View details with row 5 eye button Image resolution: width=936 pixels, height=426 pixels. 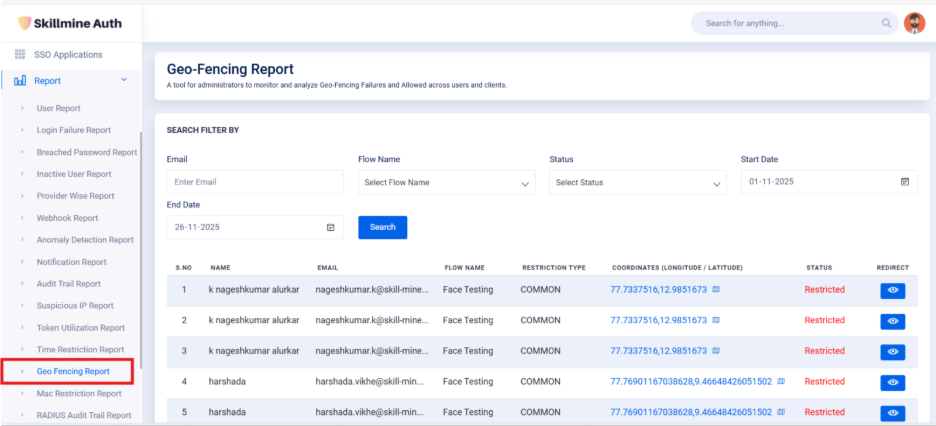click(892, 413)
